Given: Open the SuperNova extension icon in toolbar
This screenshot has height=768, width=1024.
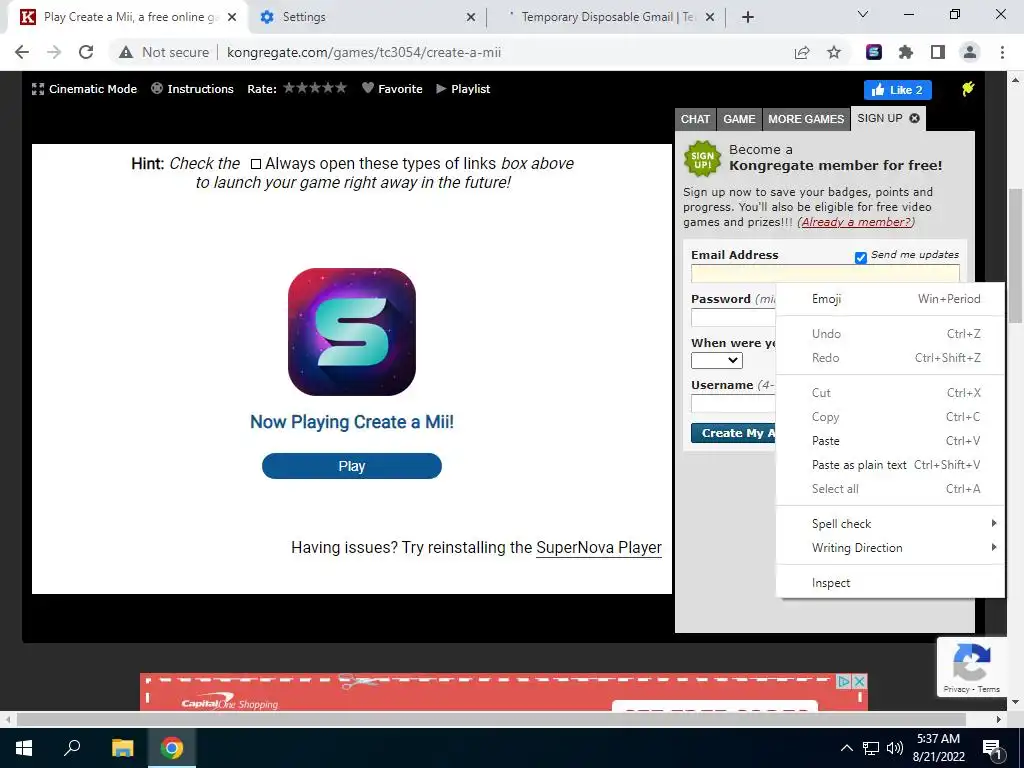Looking at the screenshot, I should click(874, 52).
